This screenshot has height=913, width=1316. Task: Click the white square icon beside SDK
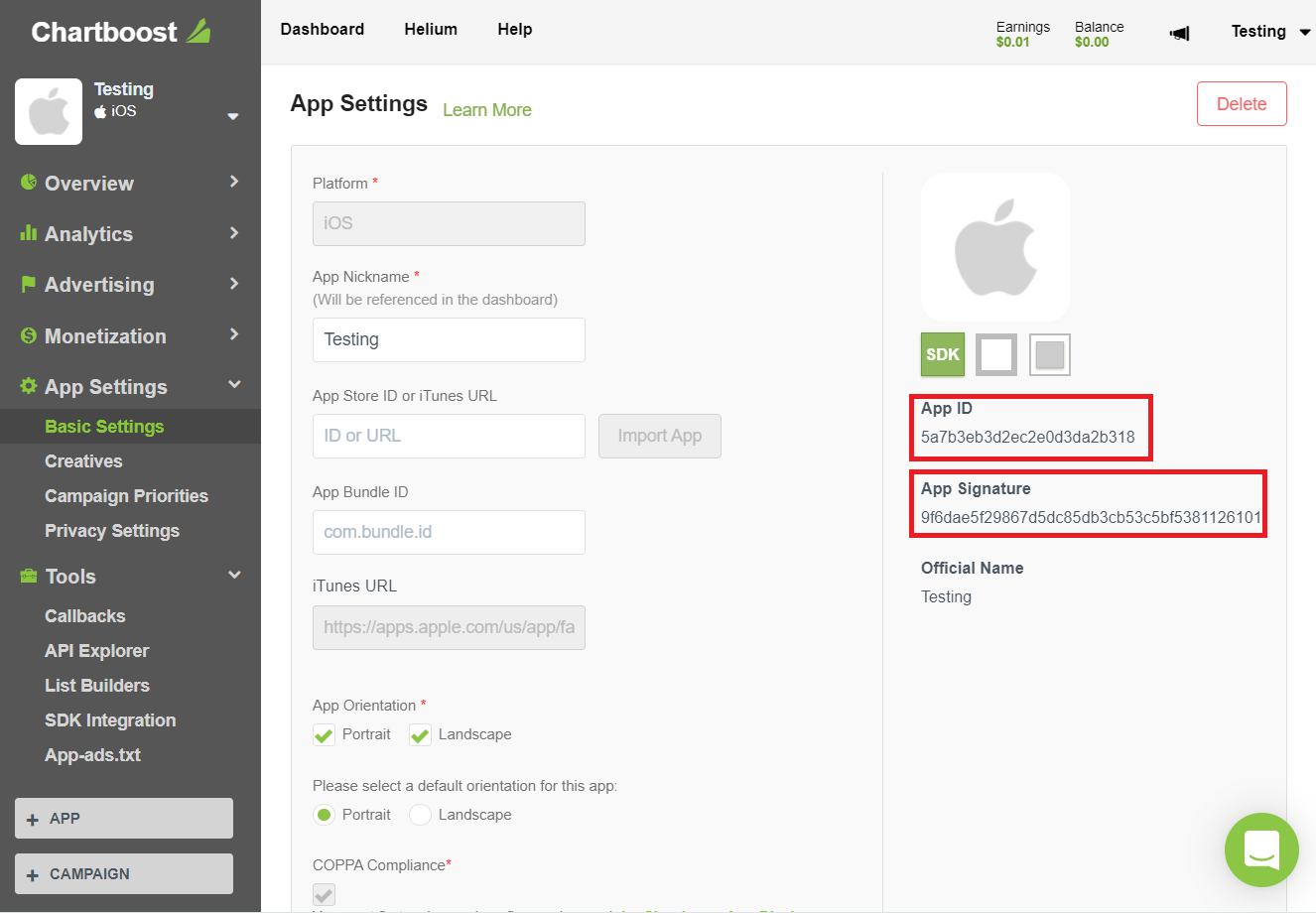[996, 354]
